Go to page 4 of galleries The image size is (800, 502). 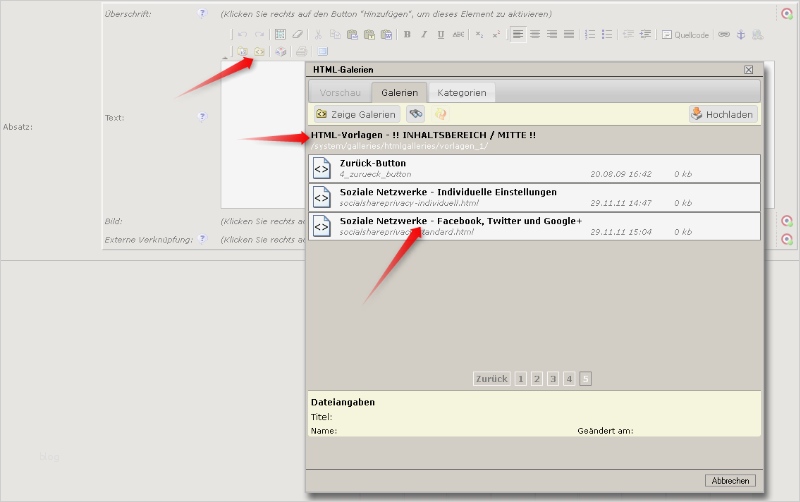pos(569,379)
